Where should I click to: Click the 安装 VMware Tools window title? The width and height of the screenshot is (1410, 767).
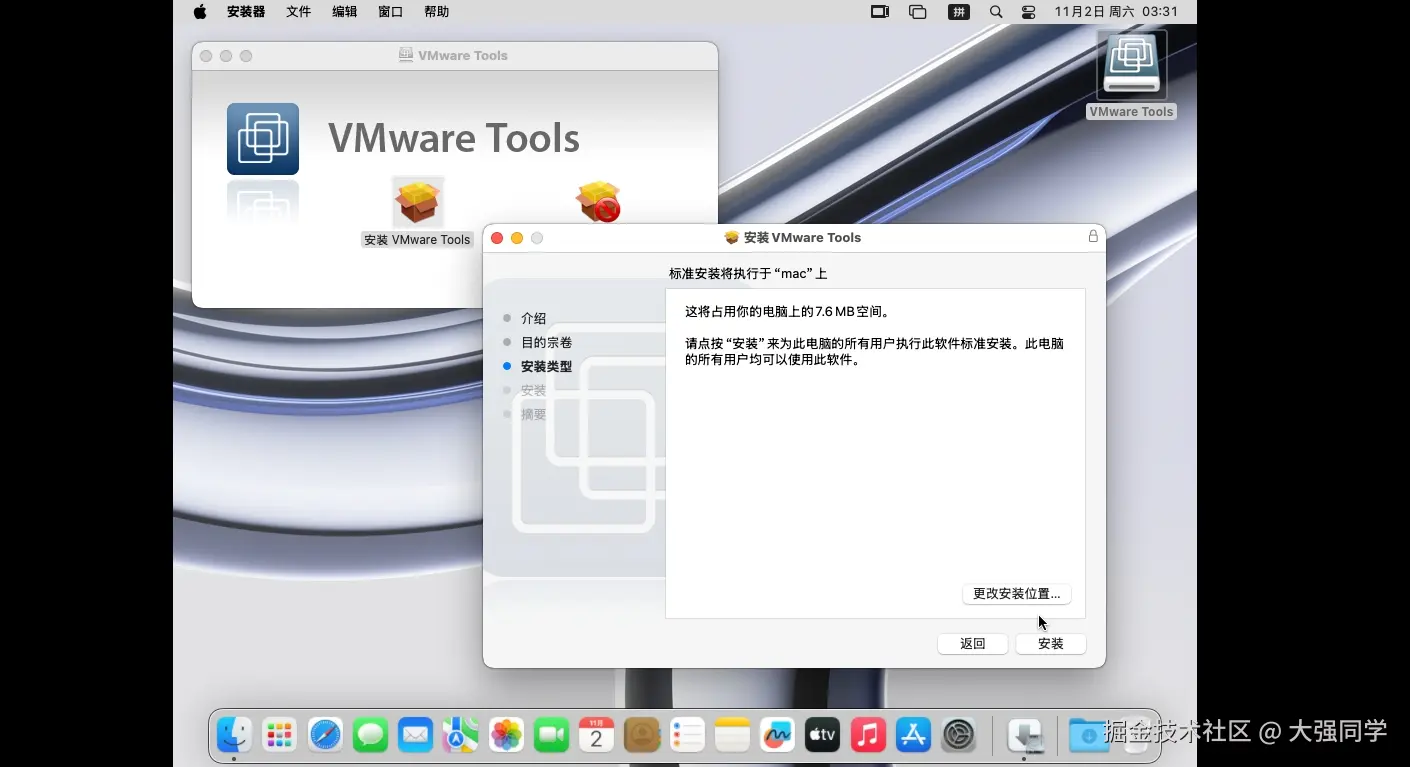click(802, 237)
